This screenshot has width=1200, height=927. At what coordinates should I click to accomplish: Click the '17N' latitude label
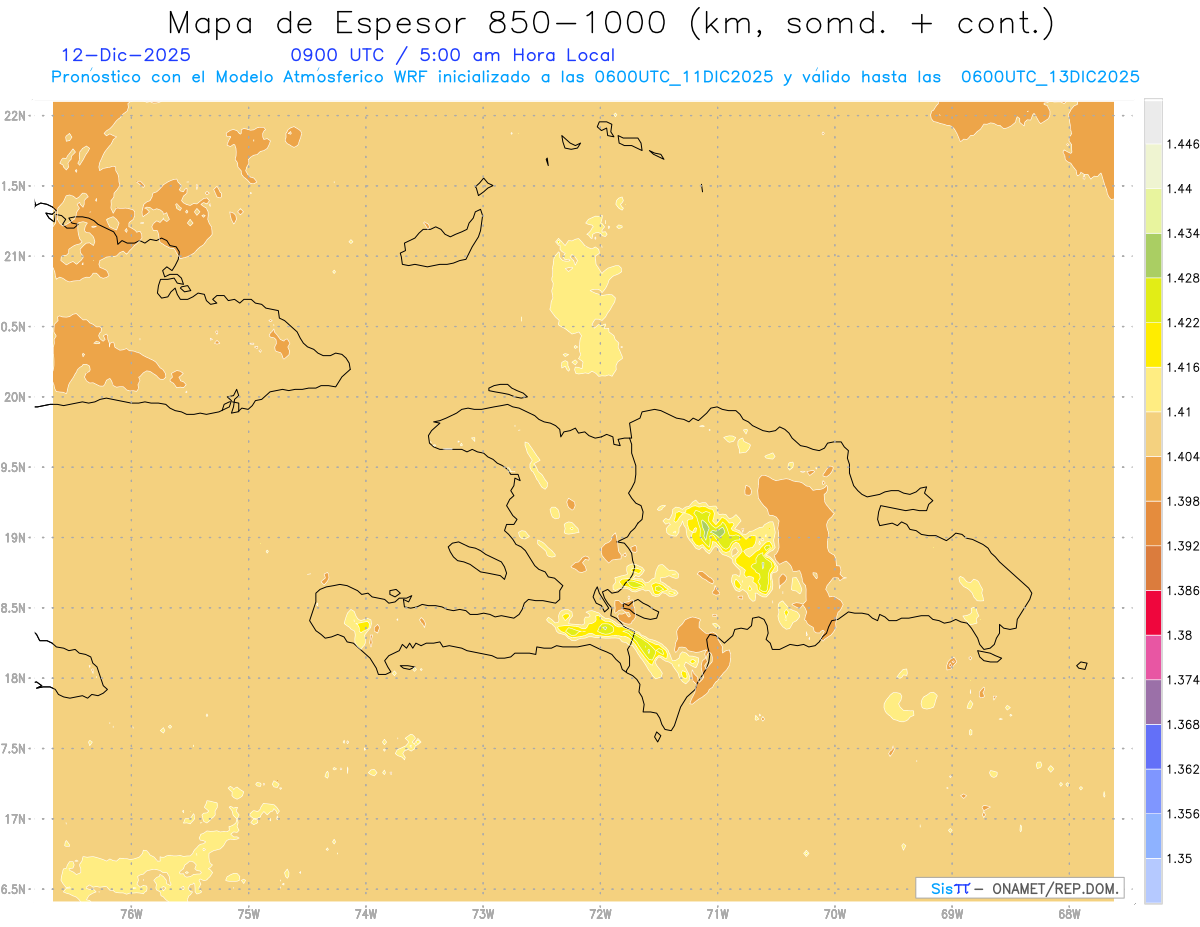16,819
